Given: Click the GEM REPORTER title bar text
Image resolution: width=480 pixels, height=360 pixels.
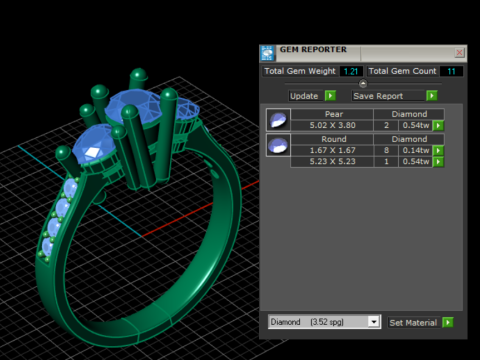Looking at the screenshot, I should tap(313, 50).
